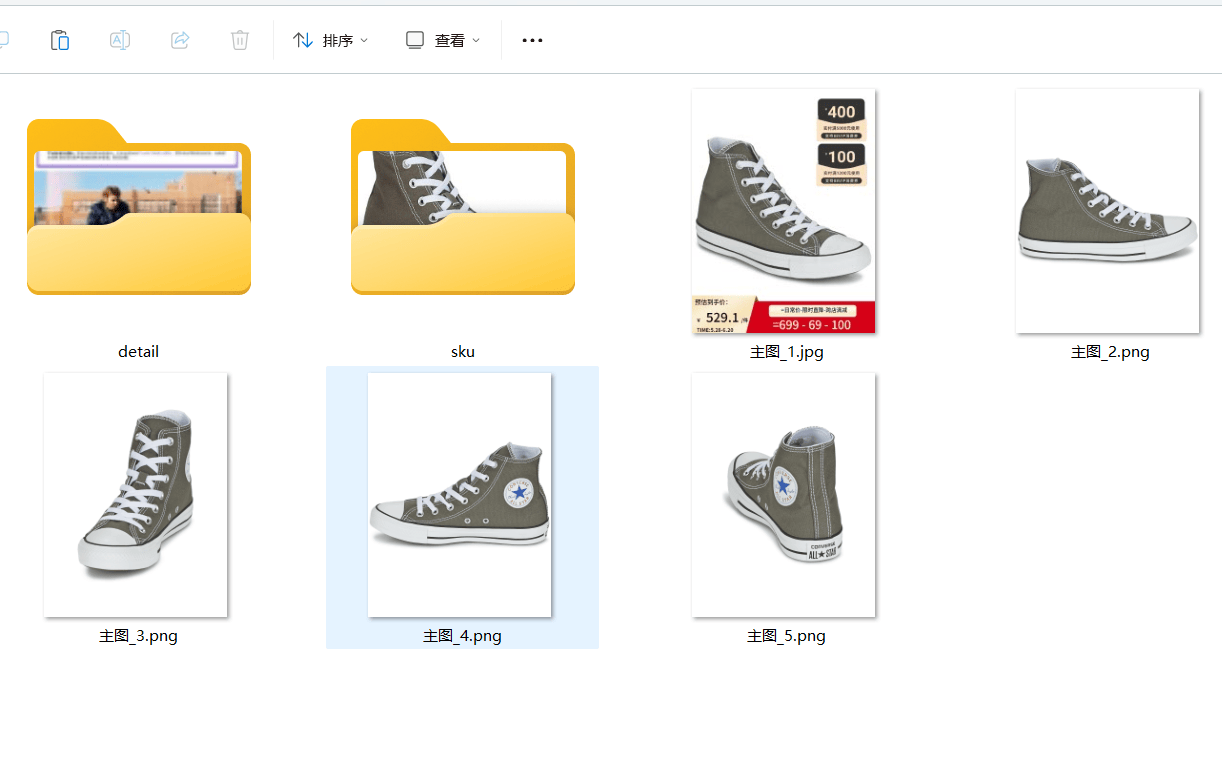This screenshot has height=774, width=1222.
Task: Select the 主图_3.png thumbnail
Action: point(136,495)
